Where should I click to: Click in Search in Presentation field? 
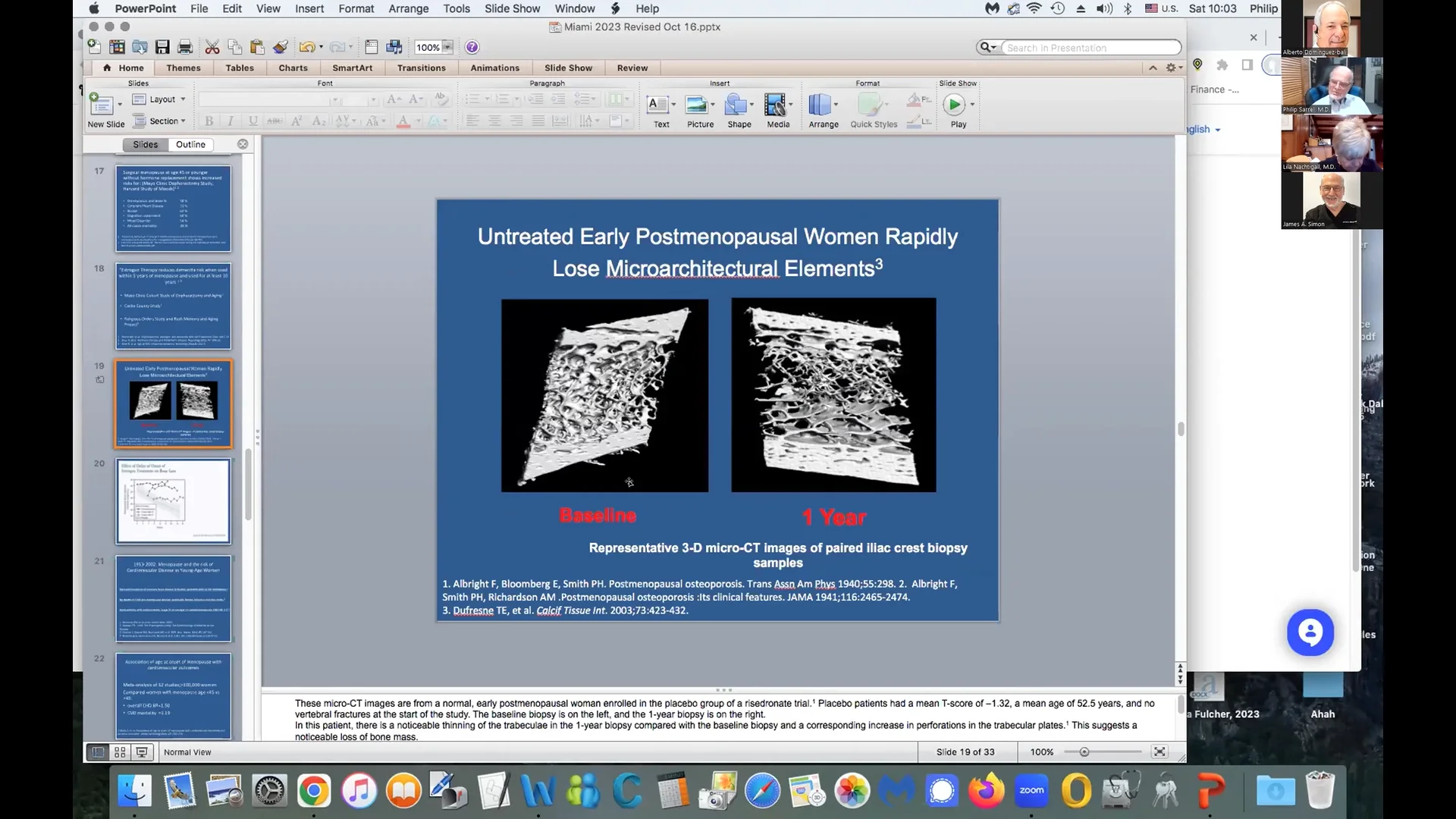(1092, 47)
